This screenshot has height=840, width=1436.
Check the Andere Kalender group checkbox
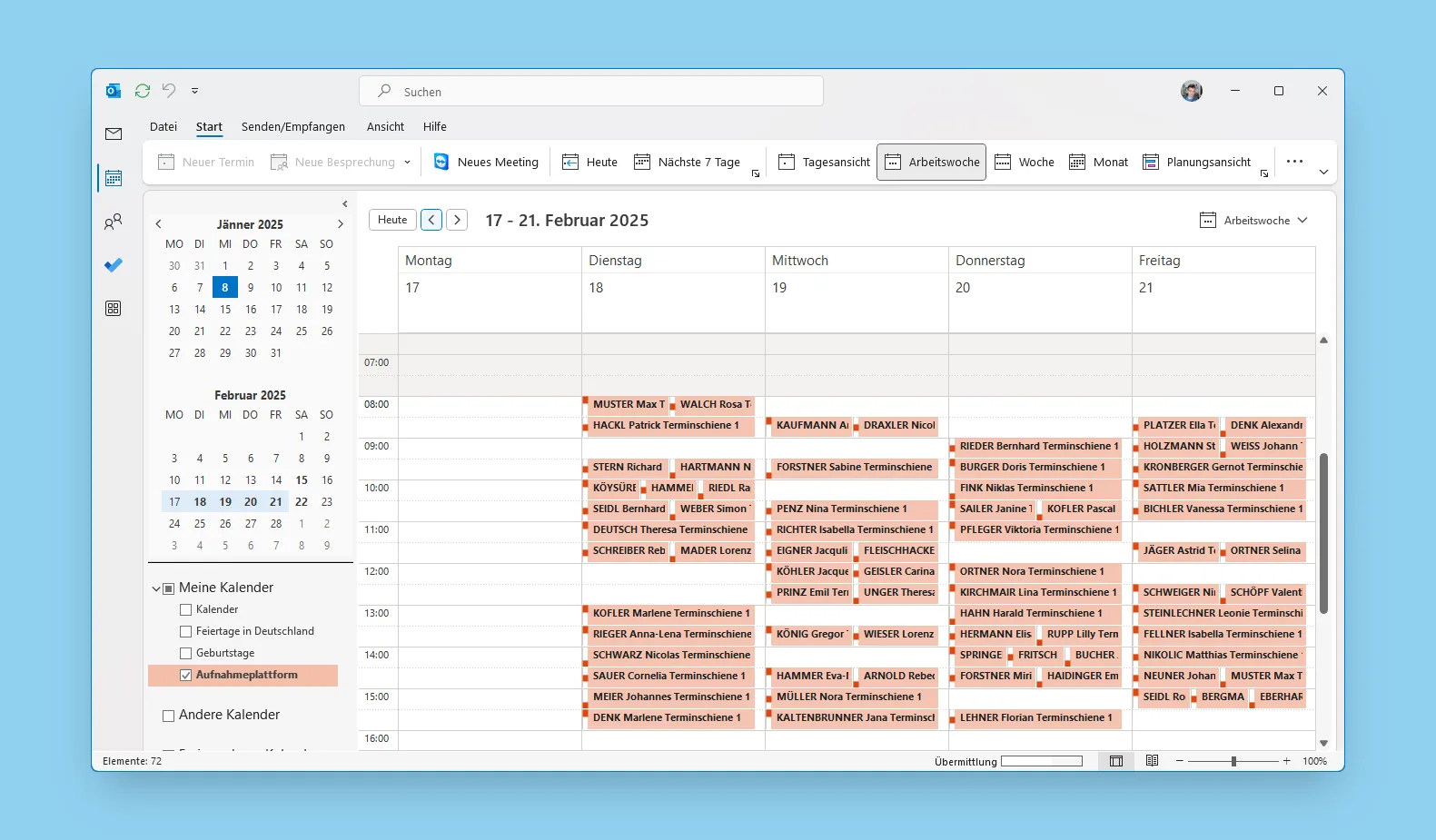tap(168, 716)
